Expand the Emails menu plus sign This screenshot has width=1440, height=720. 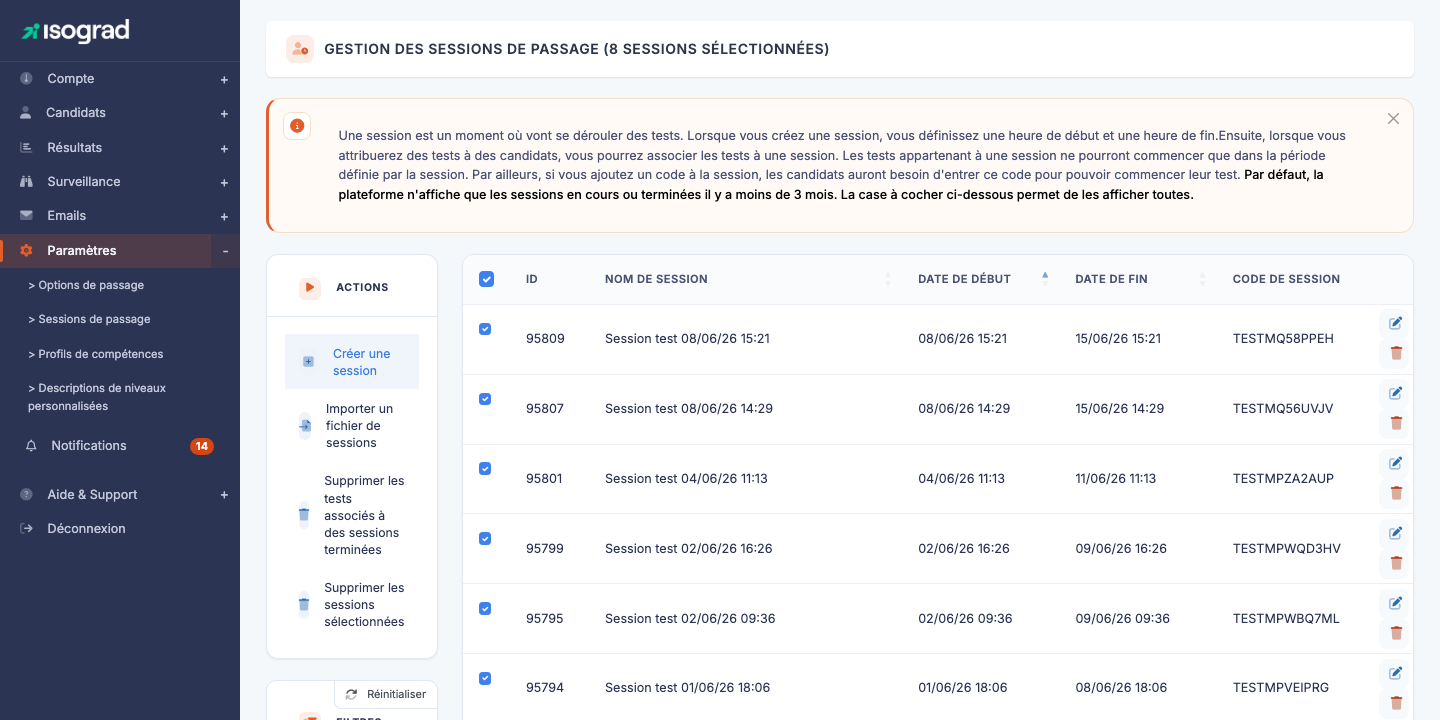point(224,217)
